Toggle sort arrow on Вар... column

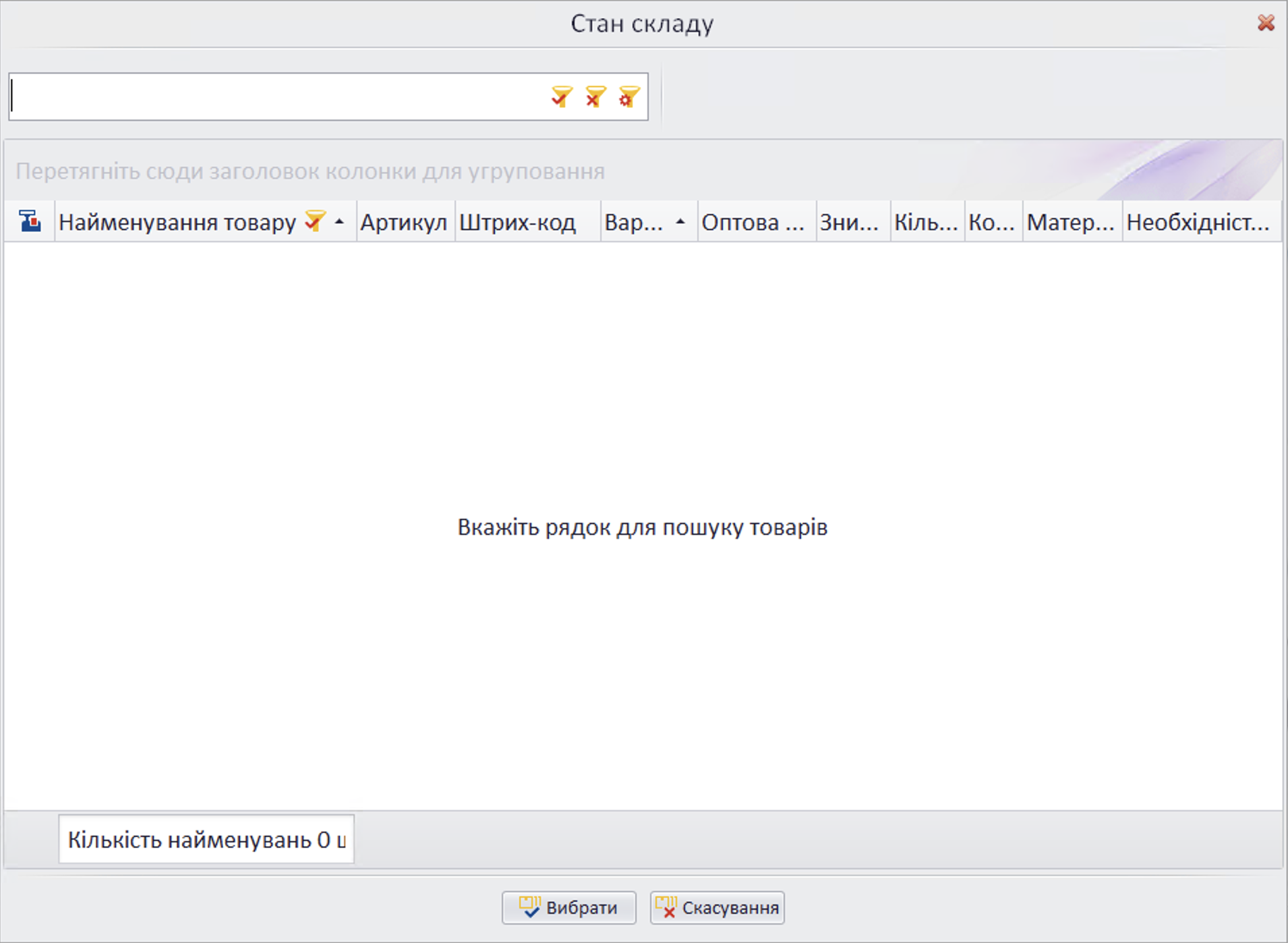coord(680,221)
